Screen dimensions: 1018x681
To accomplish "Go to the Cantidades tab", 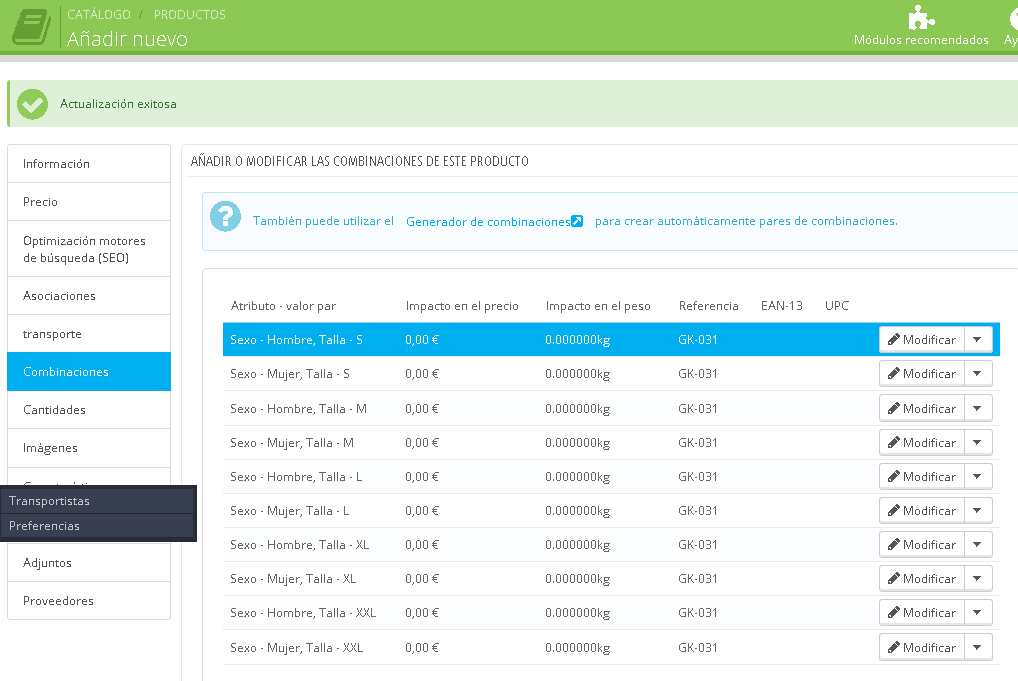I will click(x=55, y=410).
